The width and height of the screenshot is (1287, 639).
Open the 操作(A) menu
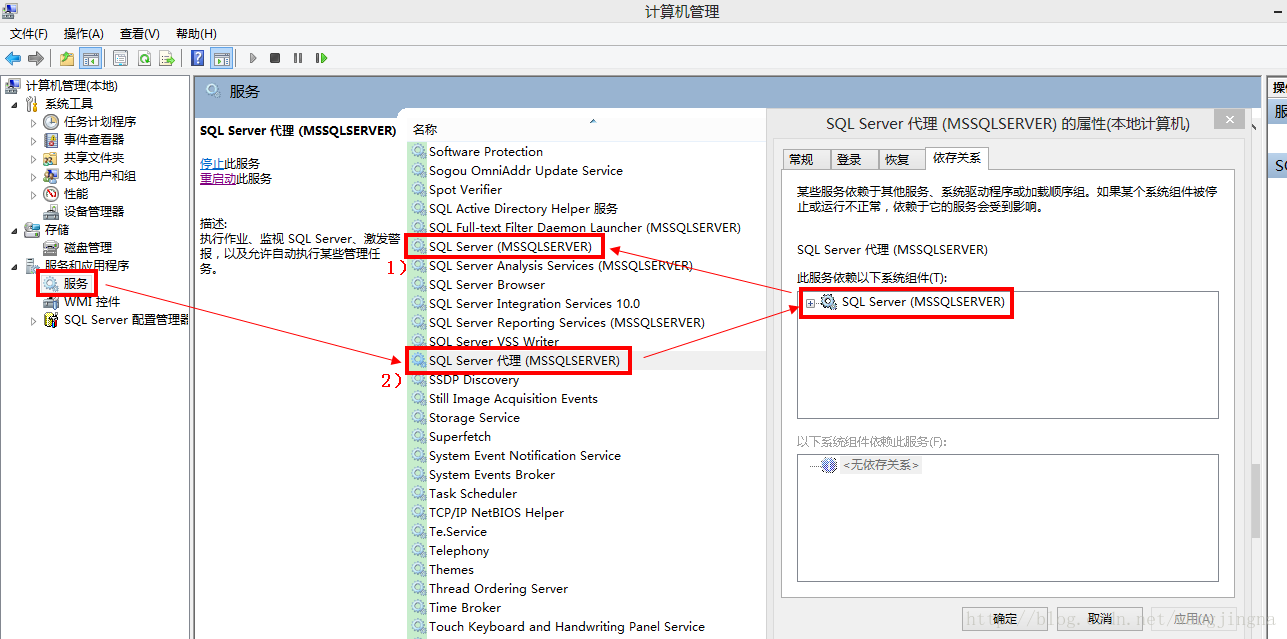coord(83,34)
